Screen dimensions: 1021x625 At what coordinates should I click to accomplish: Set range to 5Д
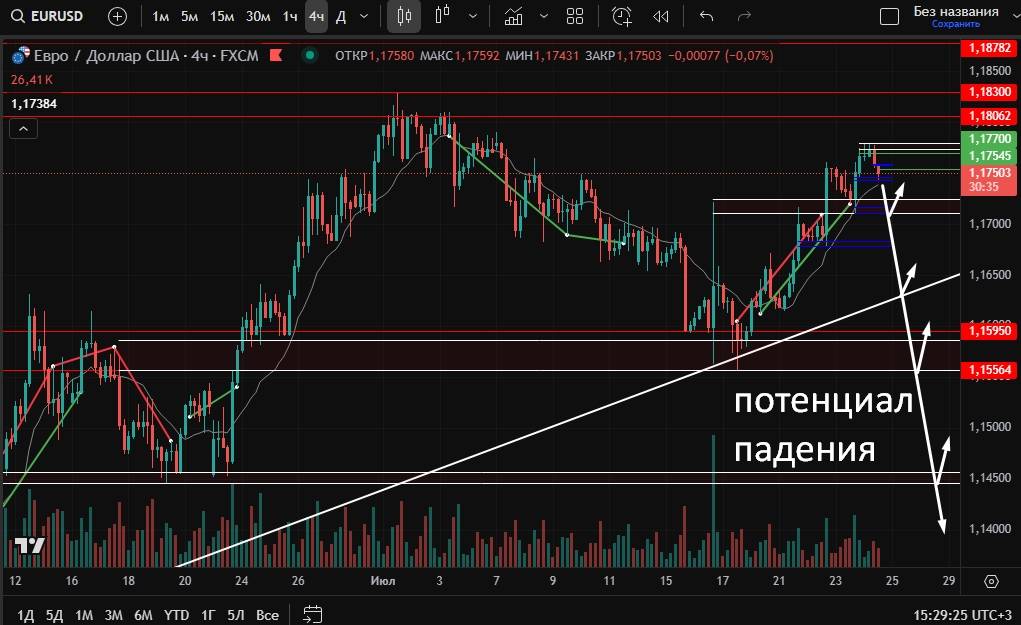tap(55, 615)
